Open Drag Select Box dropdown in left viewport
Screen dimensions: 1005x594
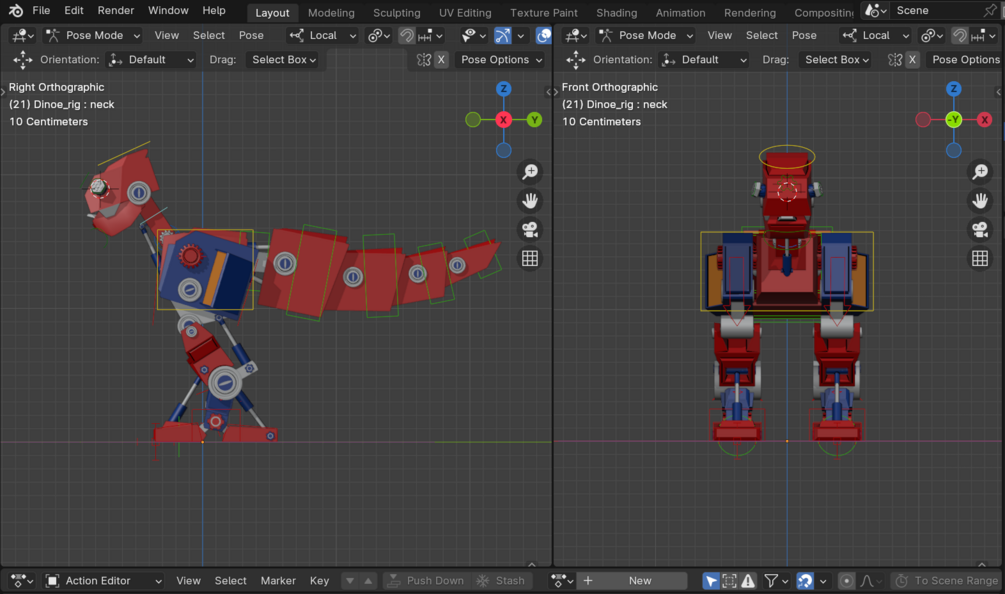(283, 60)
